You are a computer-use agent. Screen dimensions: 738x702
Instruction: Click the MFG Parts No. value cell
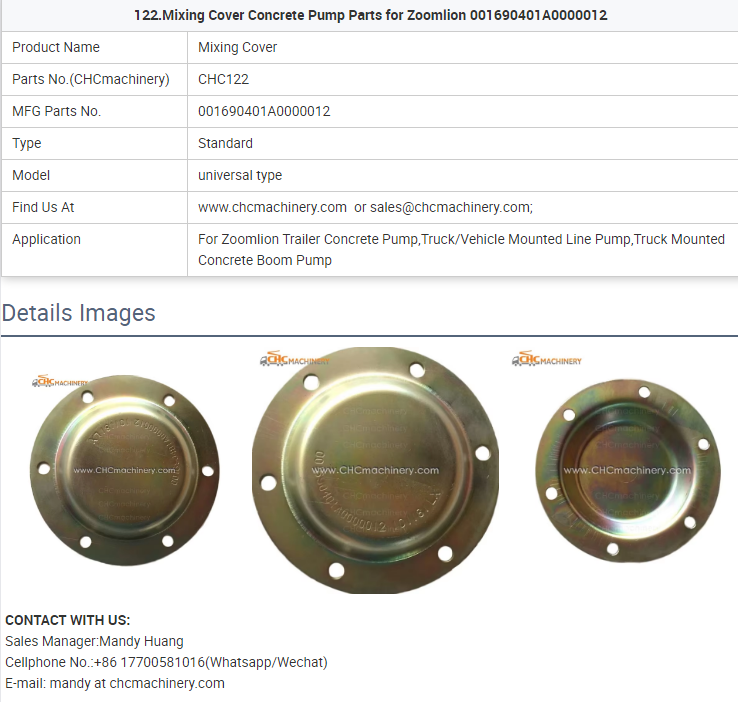[264, 111]
